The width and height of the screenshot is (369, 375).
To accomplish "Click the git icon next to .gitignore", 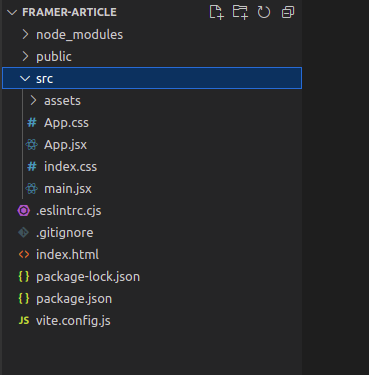I will (24, 233).
